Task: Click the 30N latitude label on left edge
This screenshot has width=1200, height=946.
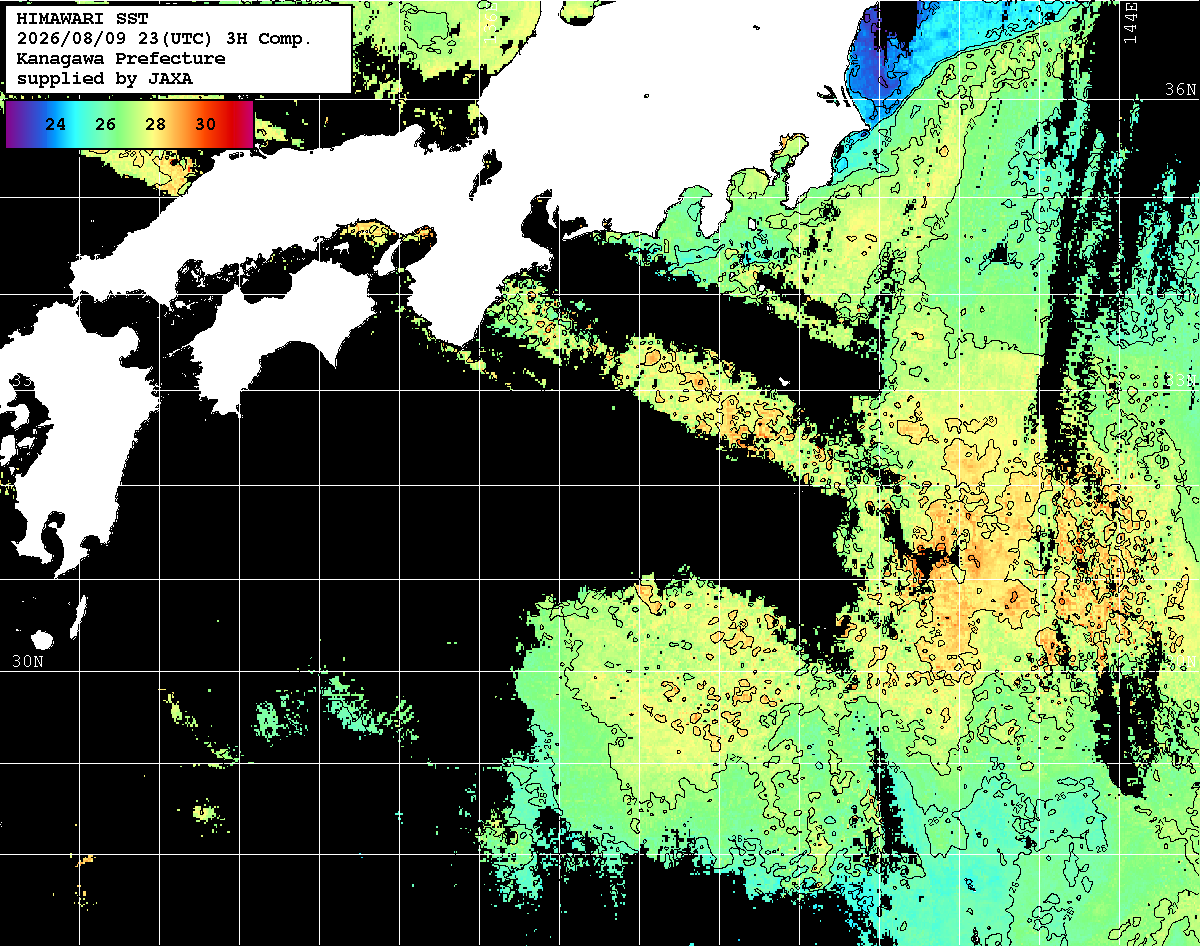Action: (27, 662)
